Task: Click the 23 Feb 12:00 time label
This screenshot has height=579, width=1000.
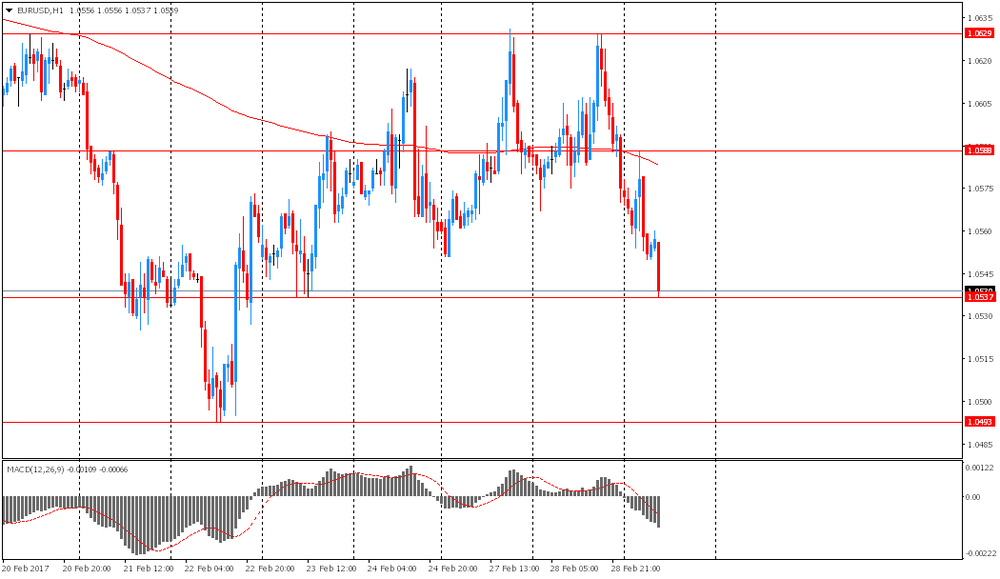Action: point(331,568)
